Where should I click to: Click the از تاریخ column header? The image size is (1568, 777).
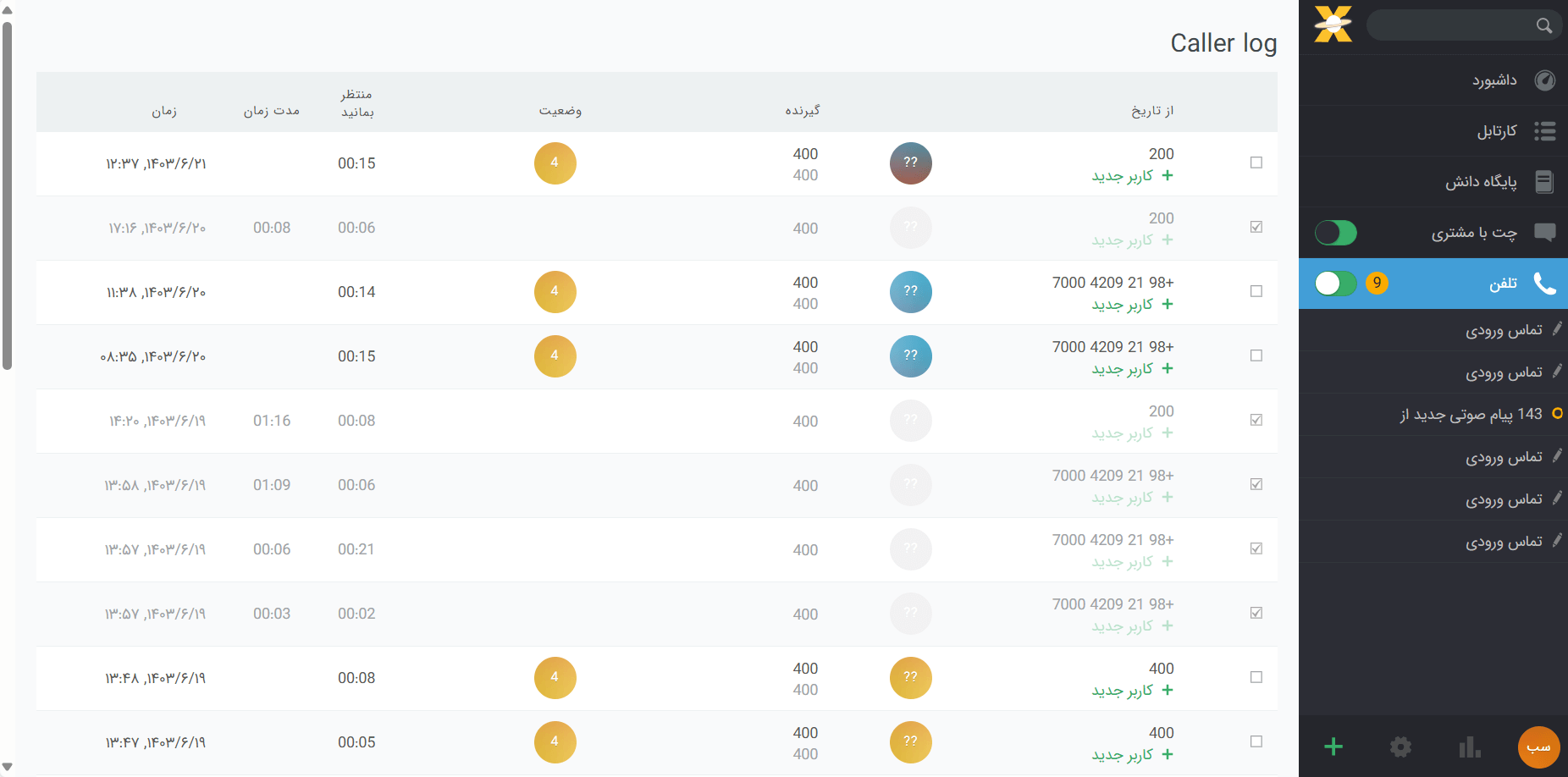(x=1152, y=111)
